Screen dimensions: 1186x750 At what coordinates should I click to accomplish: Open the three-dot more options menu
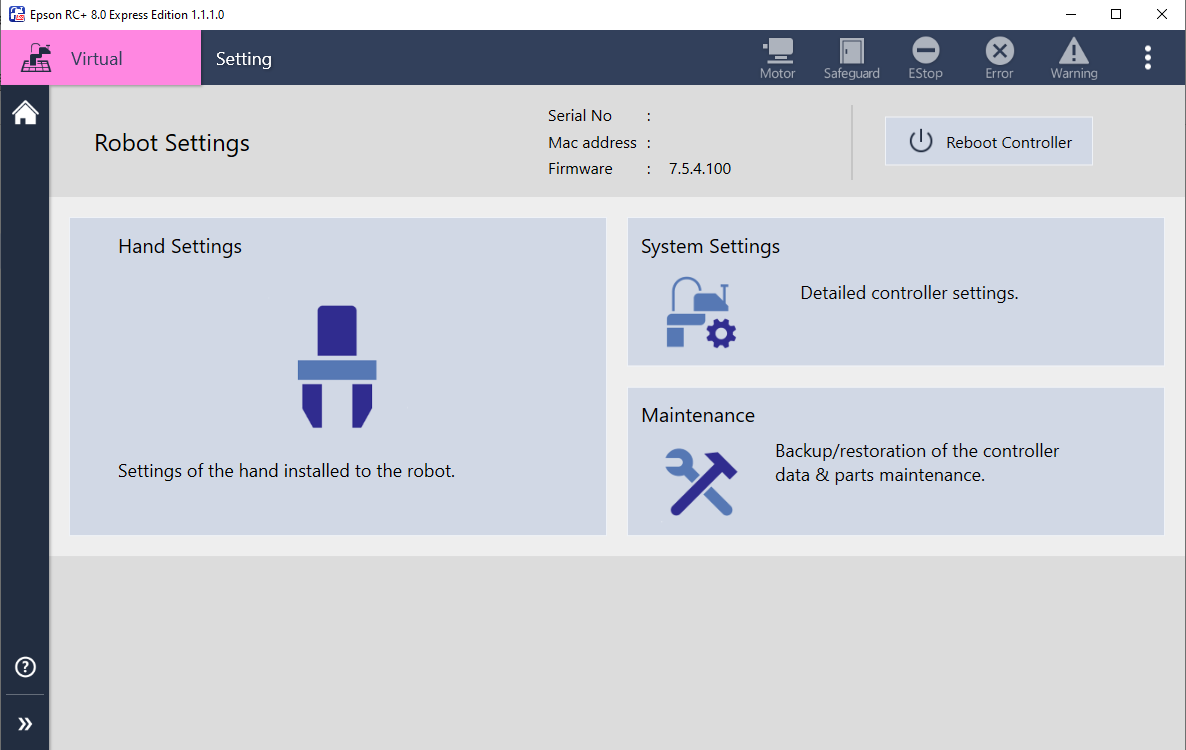click(x=1147, y=57)
